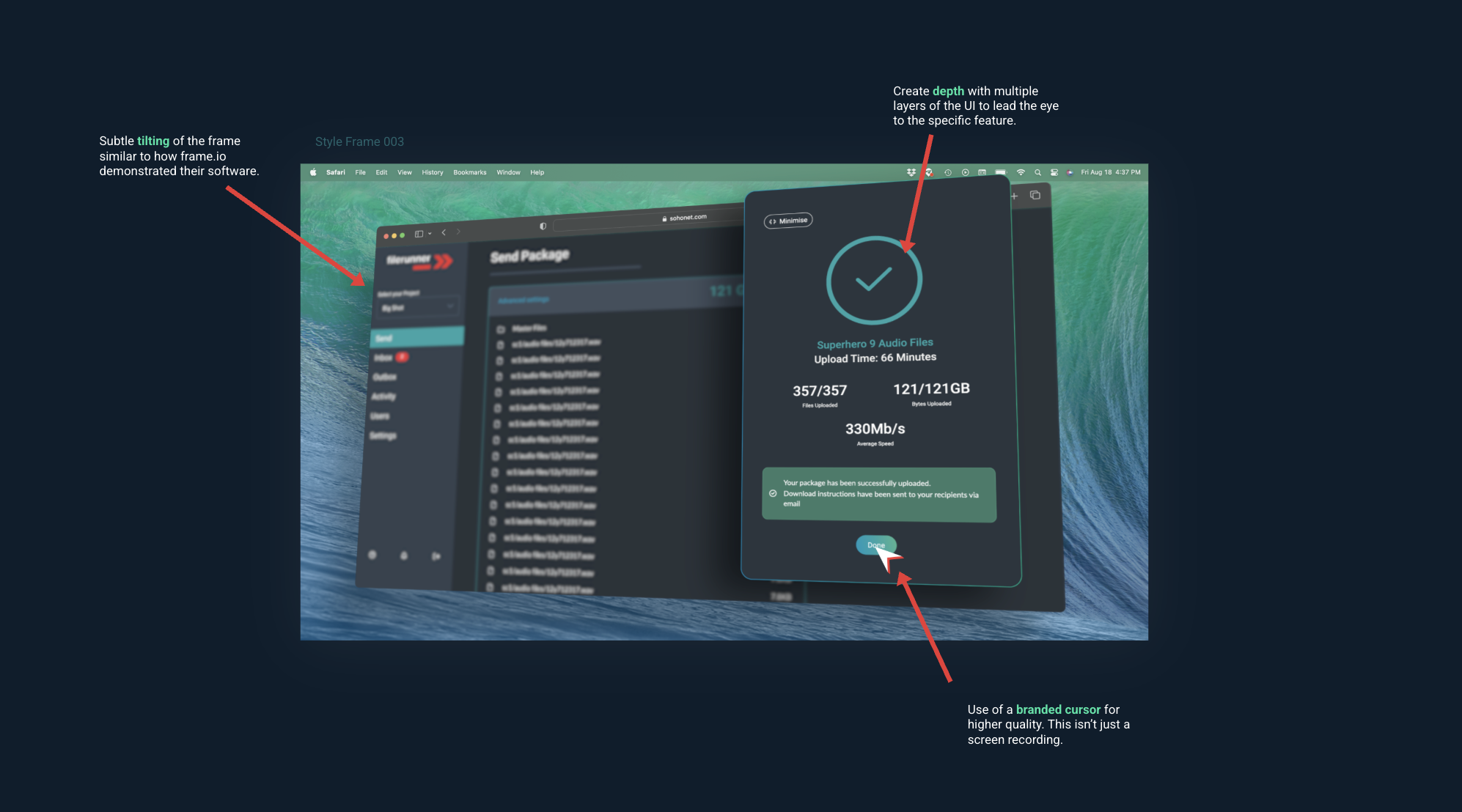The image size is (1462, 812).
Task: Click the Minimise button in upload dialog
Action: 788,221
